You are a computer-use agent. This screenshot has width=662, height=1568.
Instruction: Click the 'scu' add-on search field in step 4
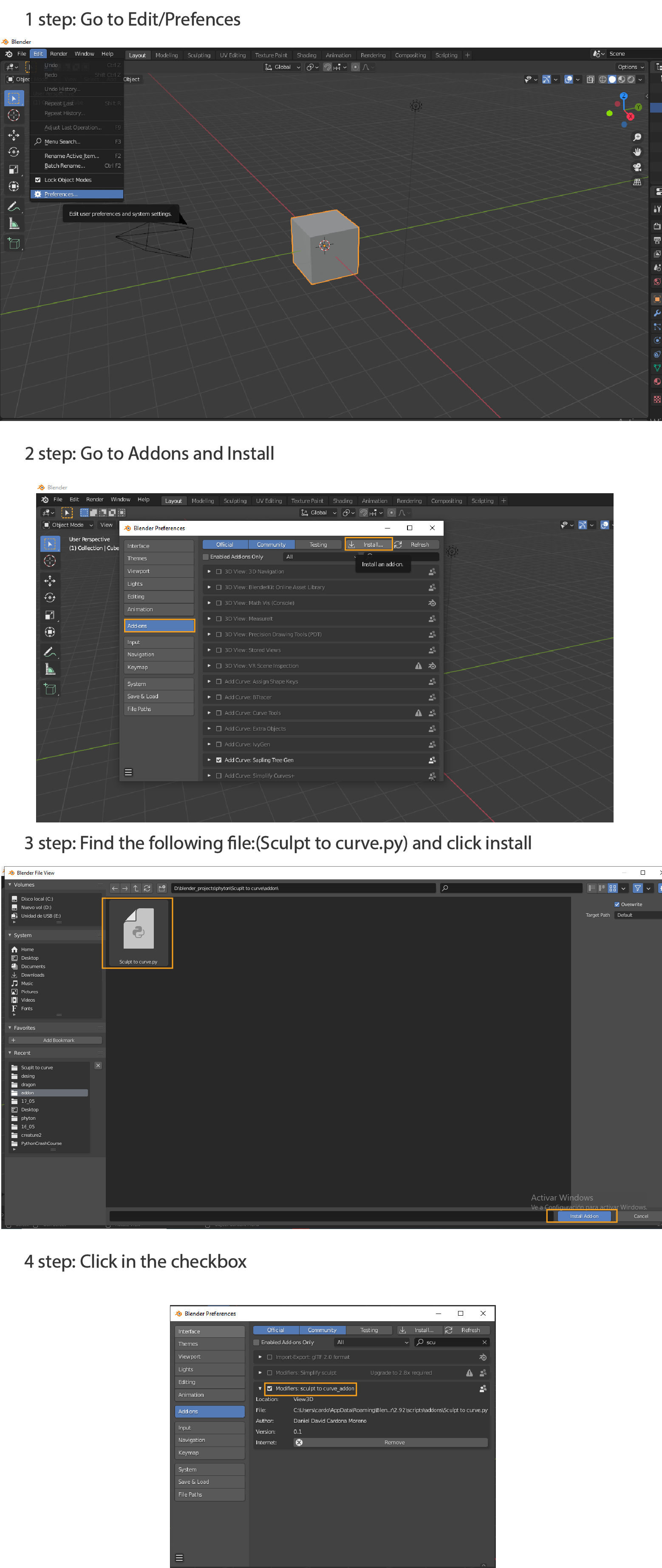[452, 1342]
